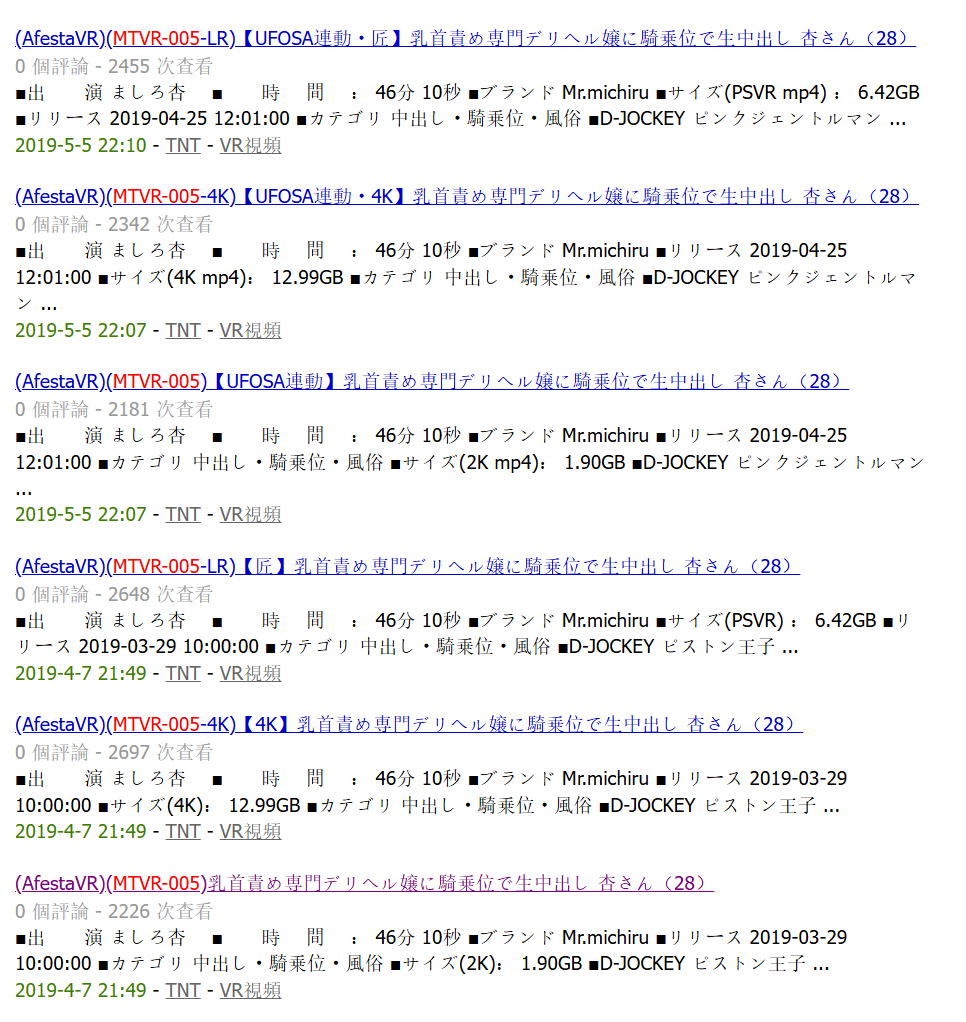Image resolution: width=966 pixels, height=1022 pixels.
Task: Click VR視頻 link beside 2019-5-5 22:10
Action: tap(250, 145)
